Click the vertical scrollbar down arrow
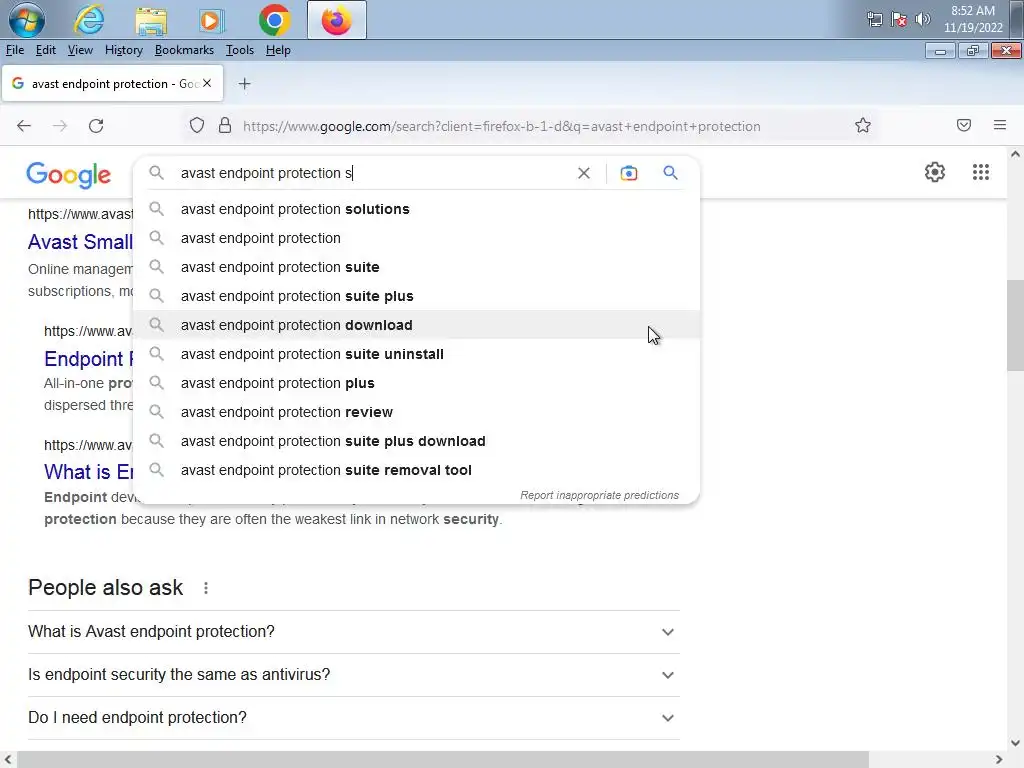Screen dimensions: 1024x768 pyautogui.click(x=1015, y=743)
